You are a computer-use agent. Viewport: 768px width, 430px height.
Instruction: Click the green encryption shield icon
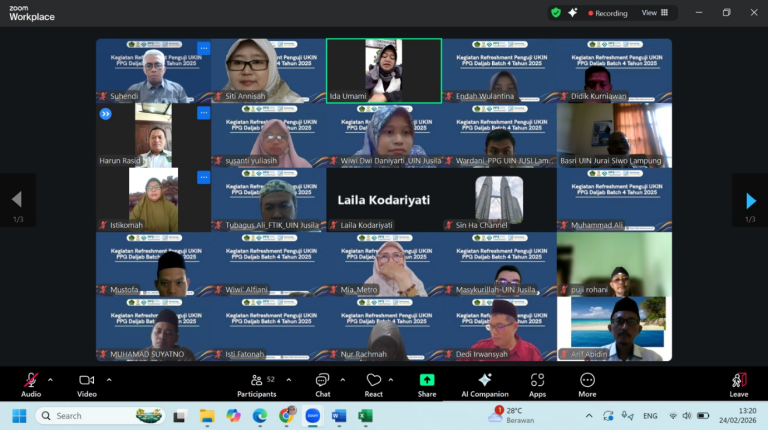coord(556,13)
